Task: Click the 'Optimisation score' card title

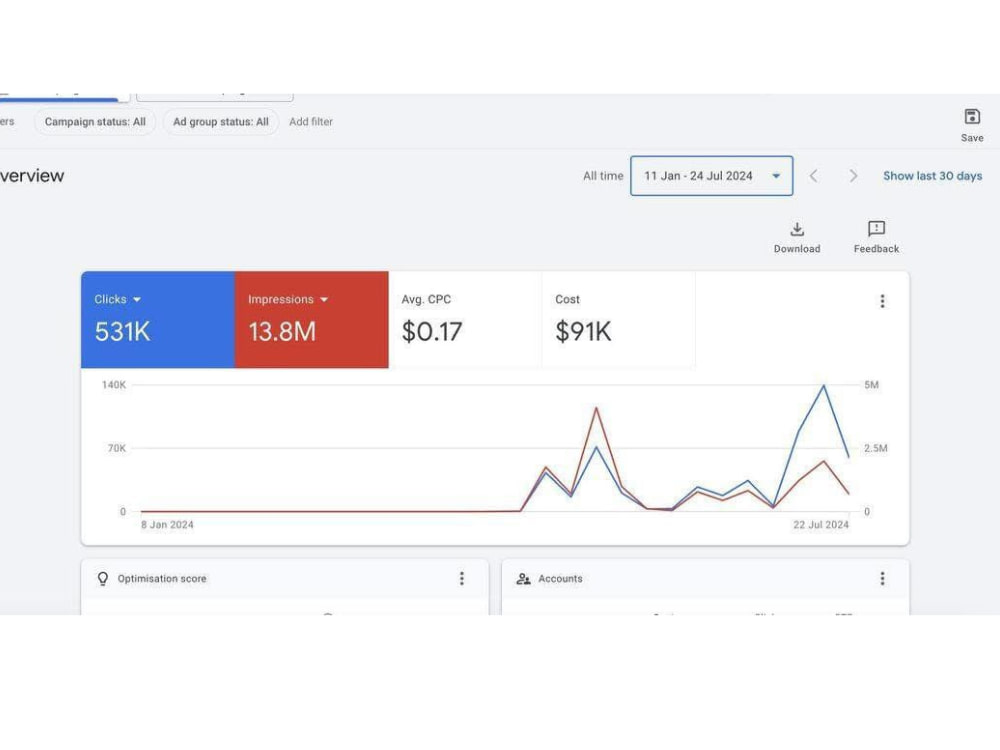Action: pos(162,578)
